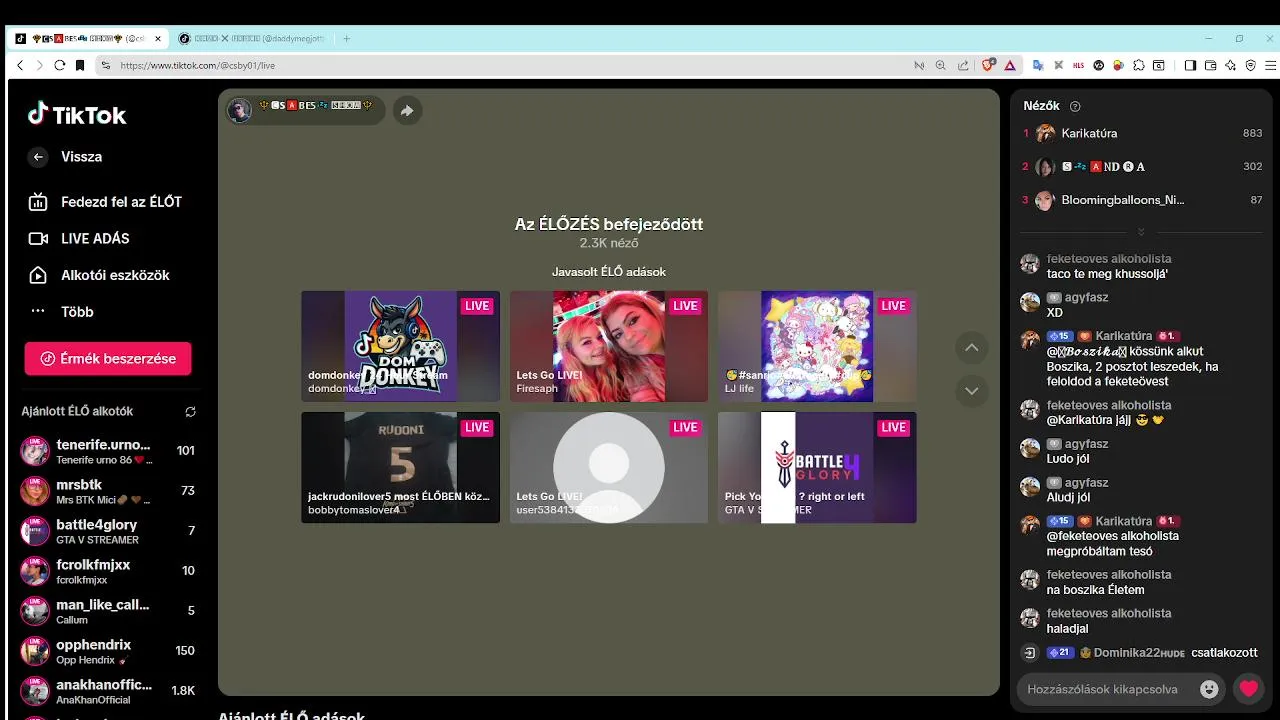Open the Firesaph live thumbnail
This screenshot has height=720, width=1280.
pos(609,346)
